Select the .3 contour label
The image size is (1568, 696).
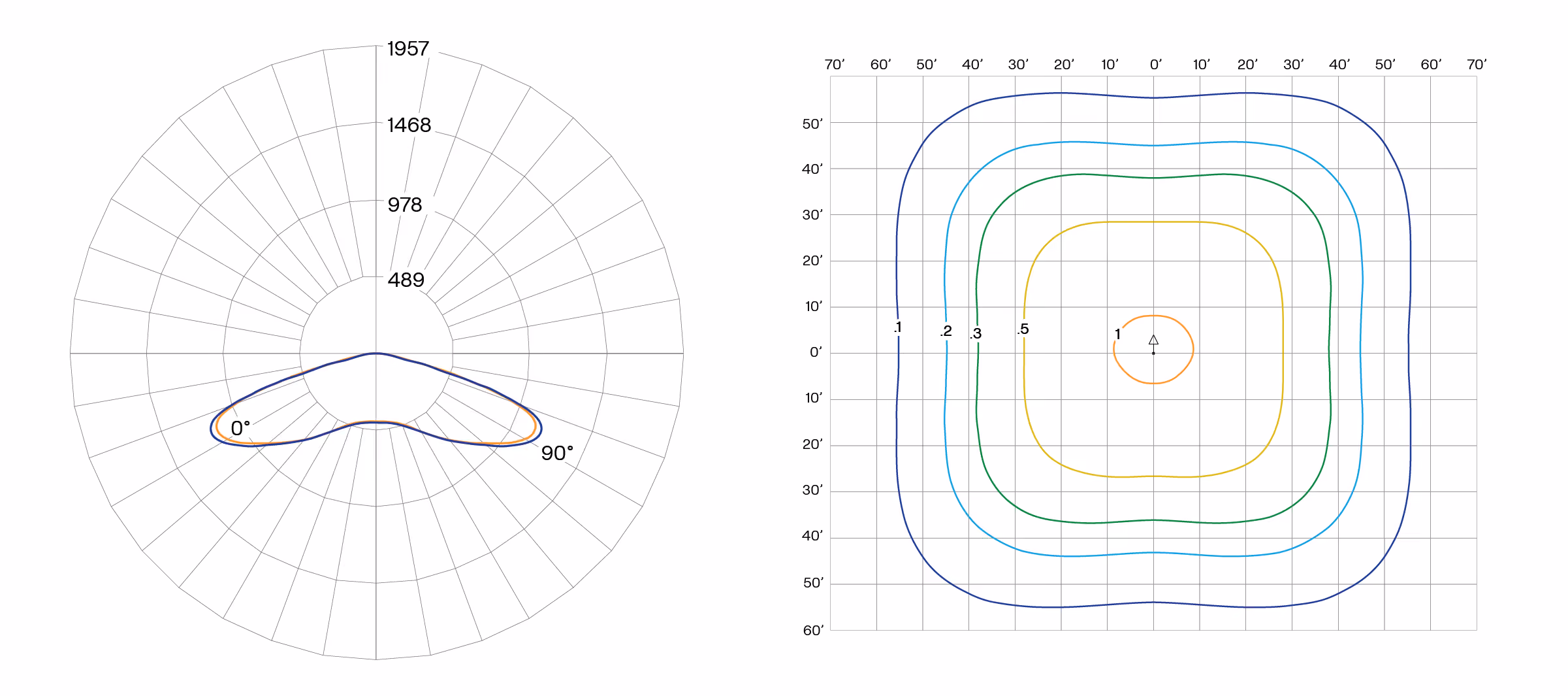[x=976, y=334]
